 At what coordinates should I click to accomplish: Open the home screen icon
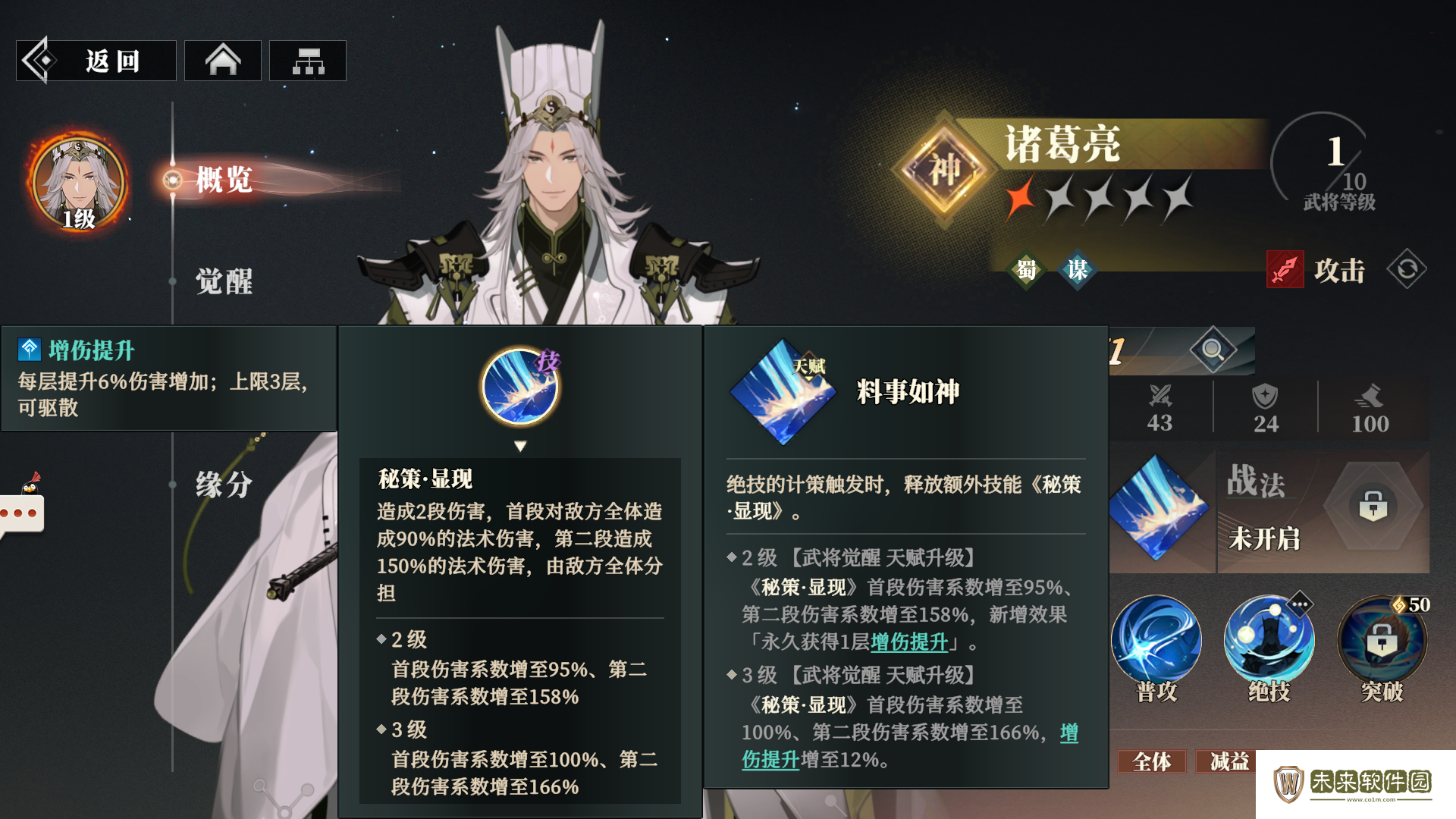click(223, 61)
